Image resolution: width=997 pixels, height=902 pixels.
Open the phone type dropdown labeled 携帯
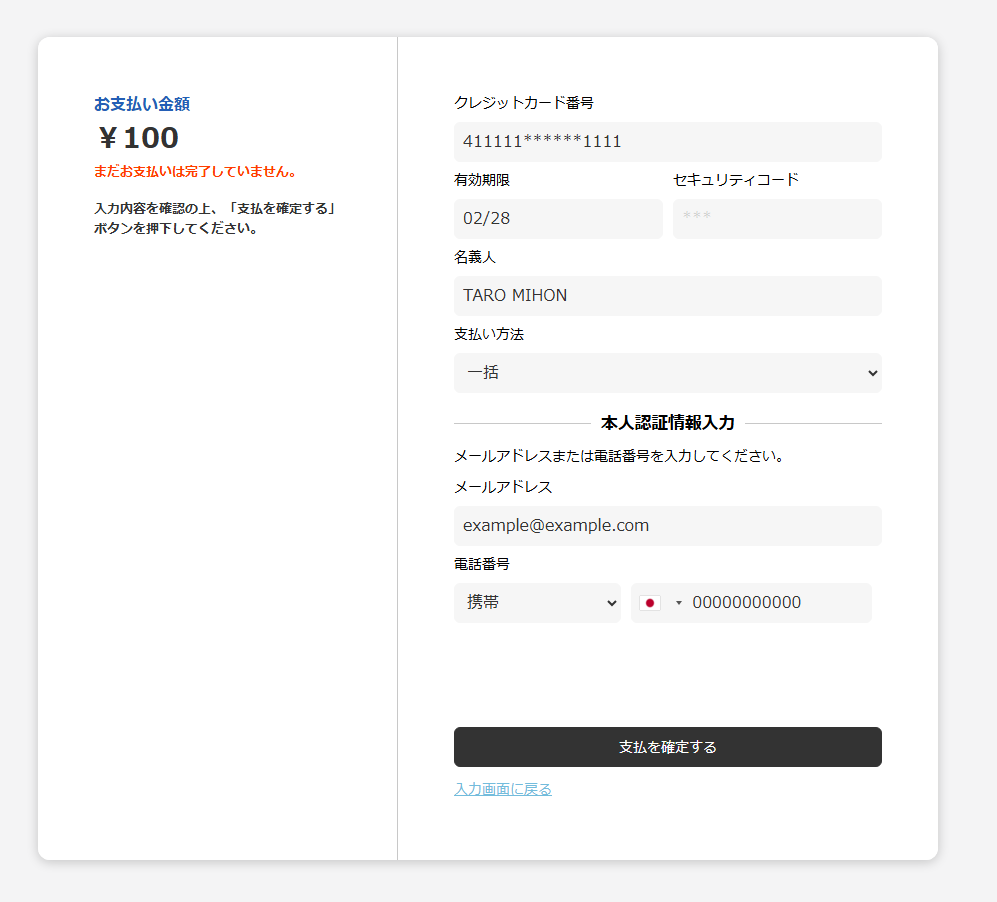pyautogui.click(x=537, y=602)
